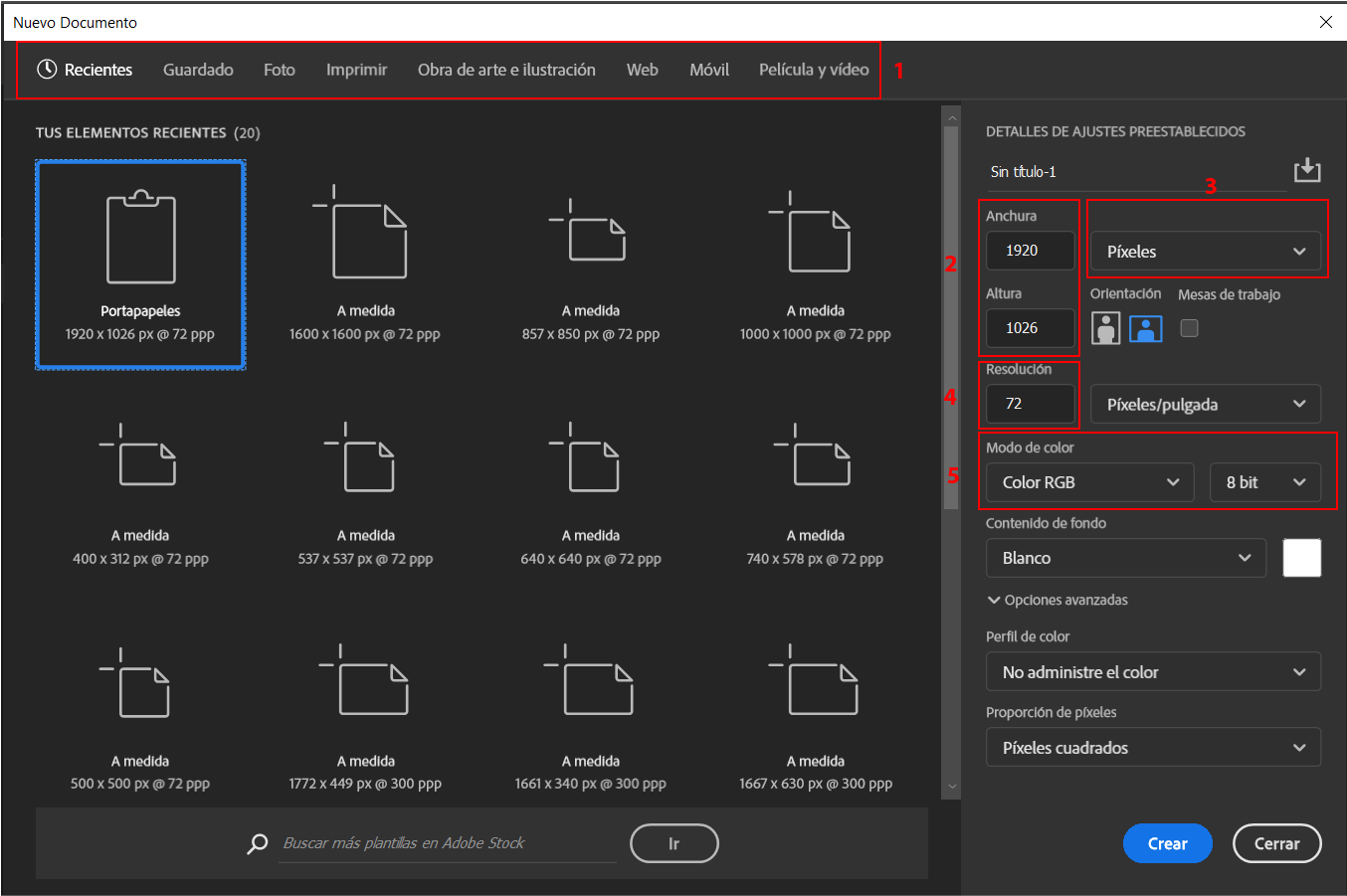This screenshot has height=896, width=1347.
Task: Select landscape orientation icon
Action: click(x=1146, y=328)
